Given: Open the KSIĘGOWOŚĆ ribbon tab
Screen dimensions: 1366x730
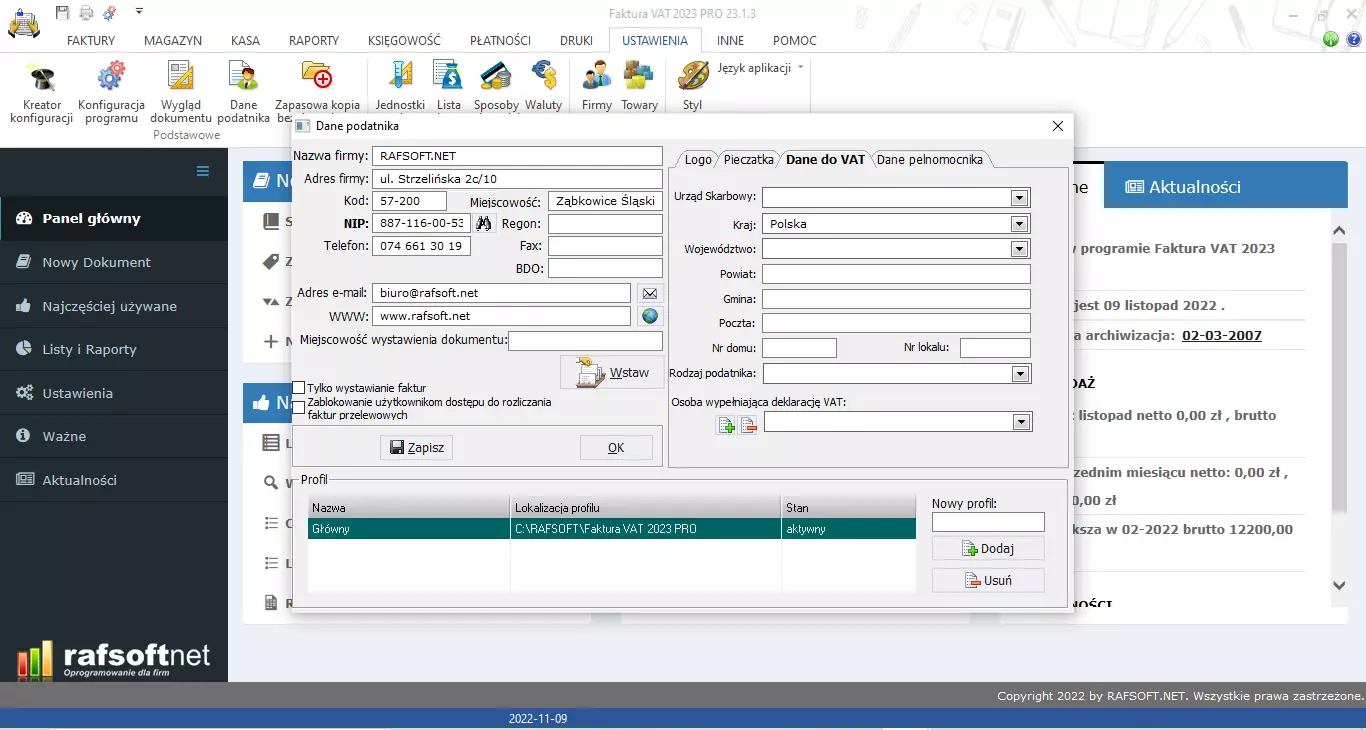Looking at the screenshot, I should [404, 41].
